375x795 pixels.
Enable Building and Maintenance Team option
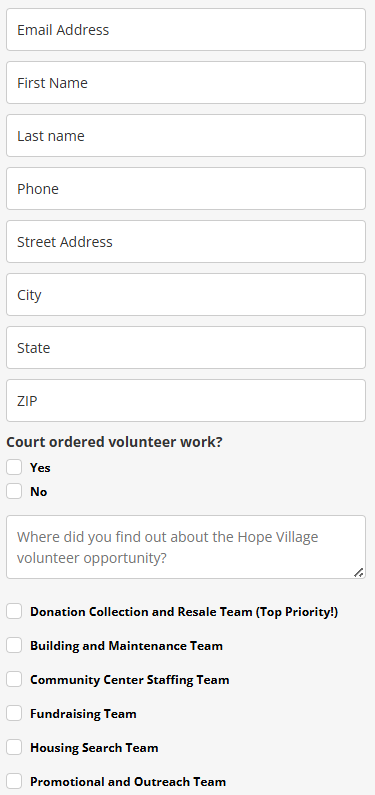(x=14, y=645)
